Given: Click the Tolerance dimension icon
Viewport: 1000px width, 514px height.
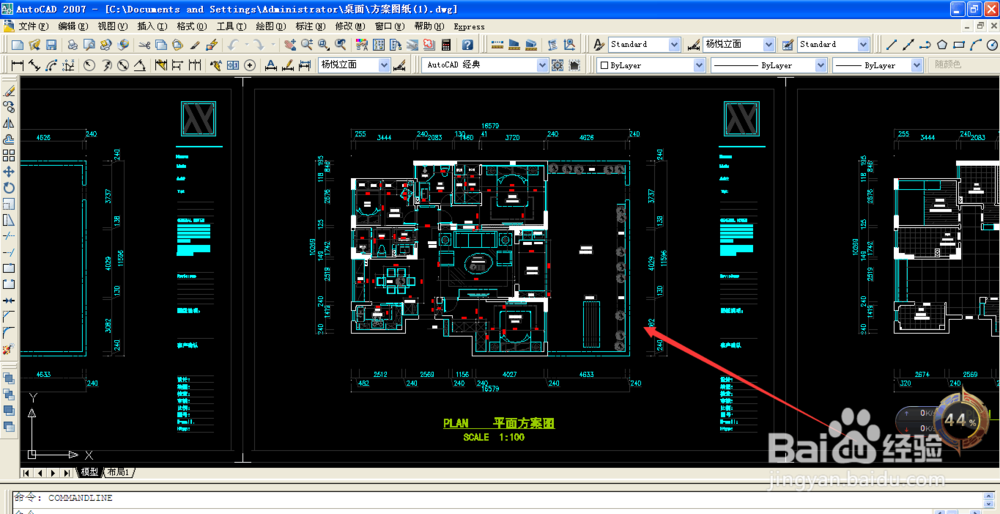Looking at the screenshot, I should click(233, 65).
